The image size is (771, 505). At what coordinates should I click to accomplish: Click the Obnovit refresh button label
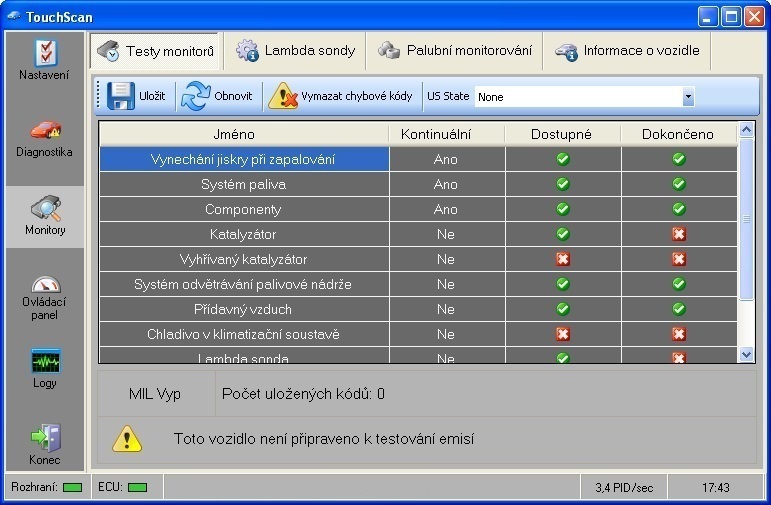click(233, 96)
